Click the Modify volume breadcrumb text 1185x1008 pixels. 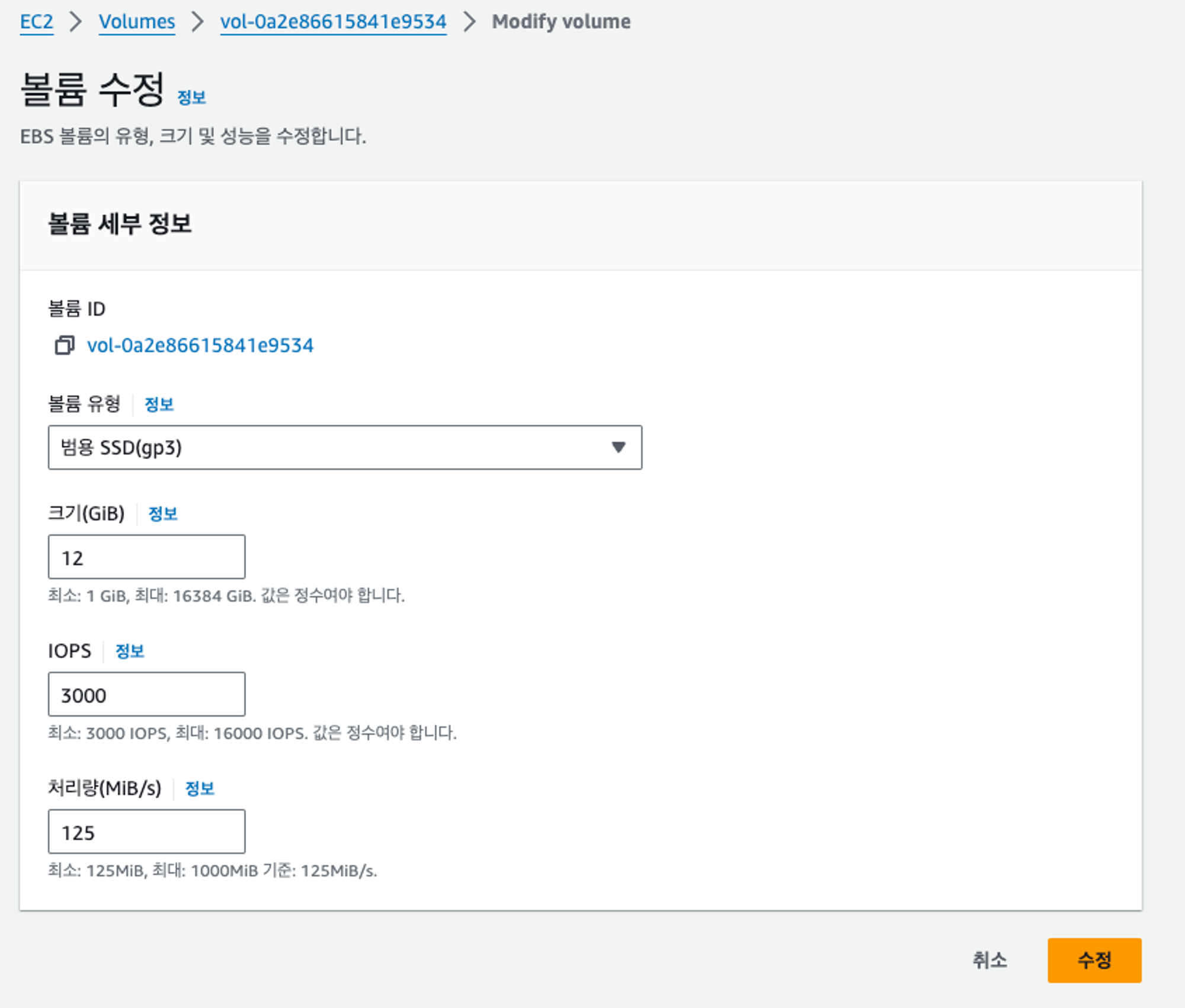click(x=561, y=22)
